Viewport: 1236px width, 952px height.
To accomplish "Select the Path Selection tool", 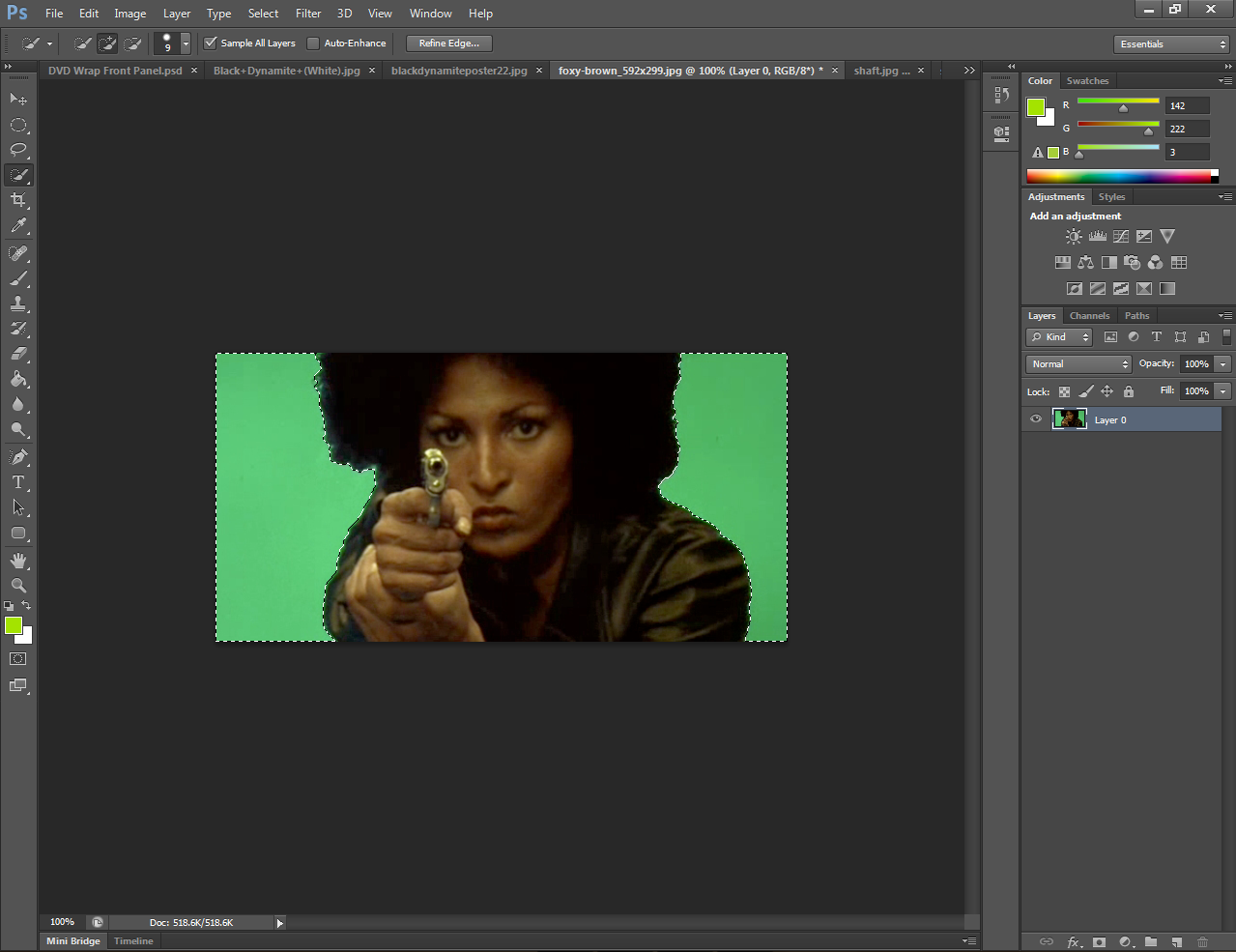I will [18, 506].
